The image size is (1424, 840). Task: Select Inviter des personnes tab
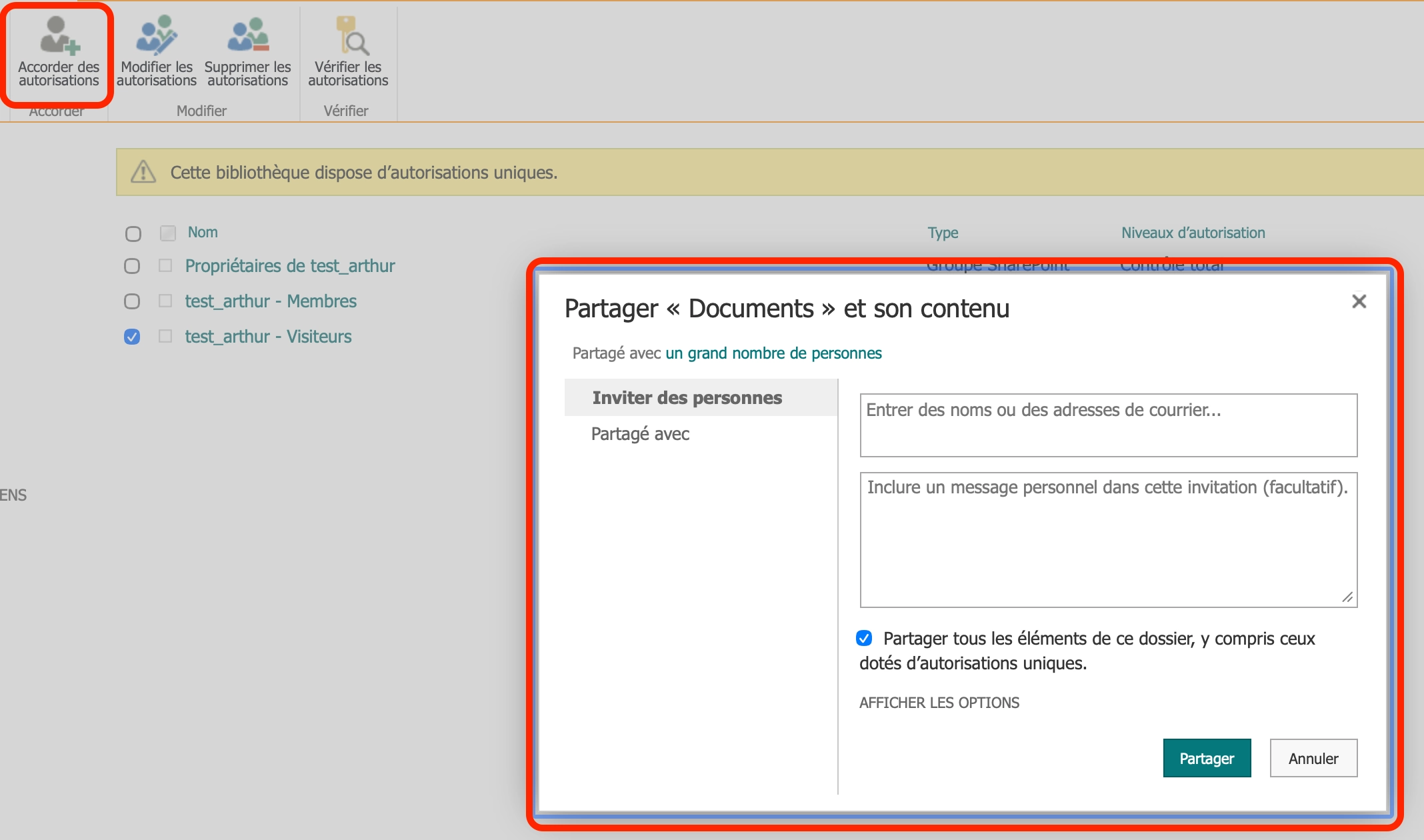[x=701, y=398]
